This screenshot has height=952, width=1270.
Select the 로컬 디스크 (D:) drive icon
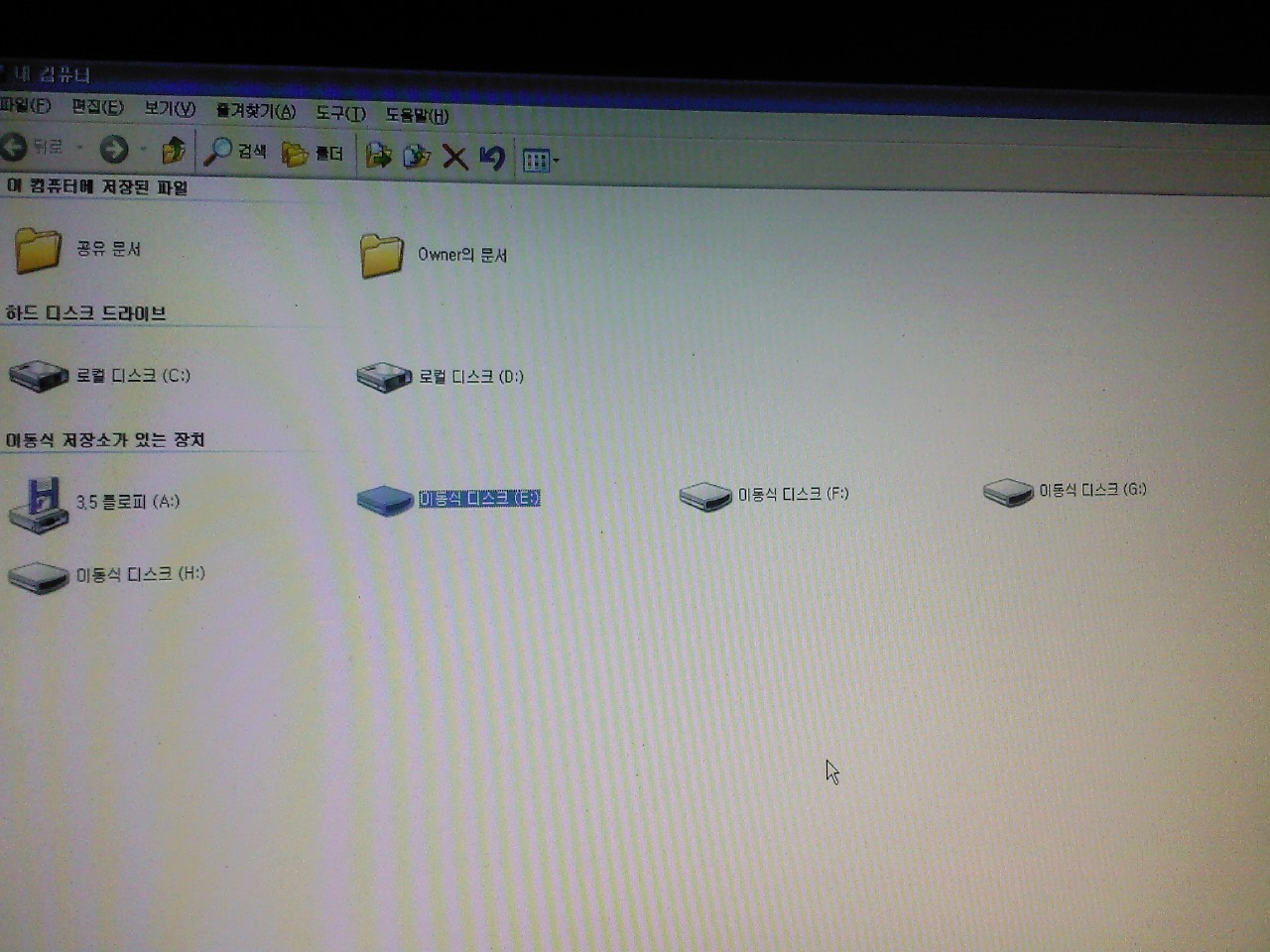coord(384,377)
